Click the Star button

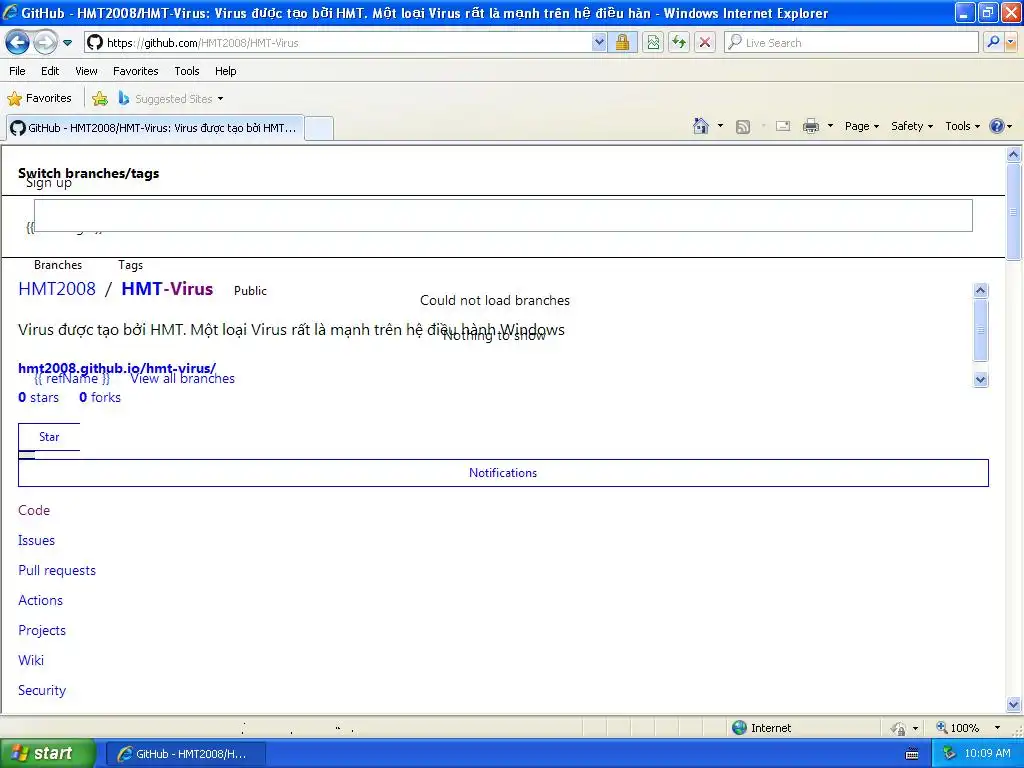49,437
